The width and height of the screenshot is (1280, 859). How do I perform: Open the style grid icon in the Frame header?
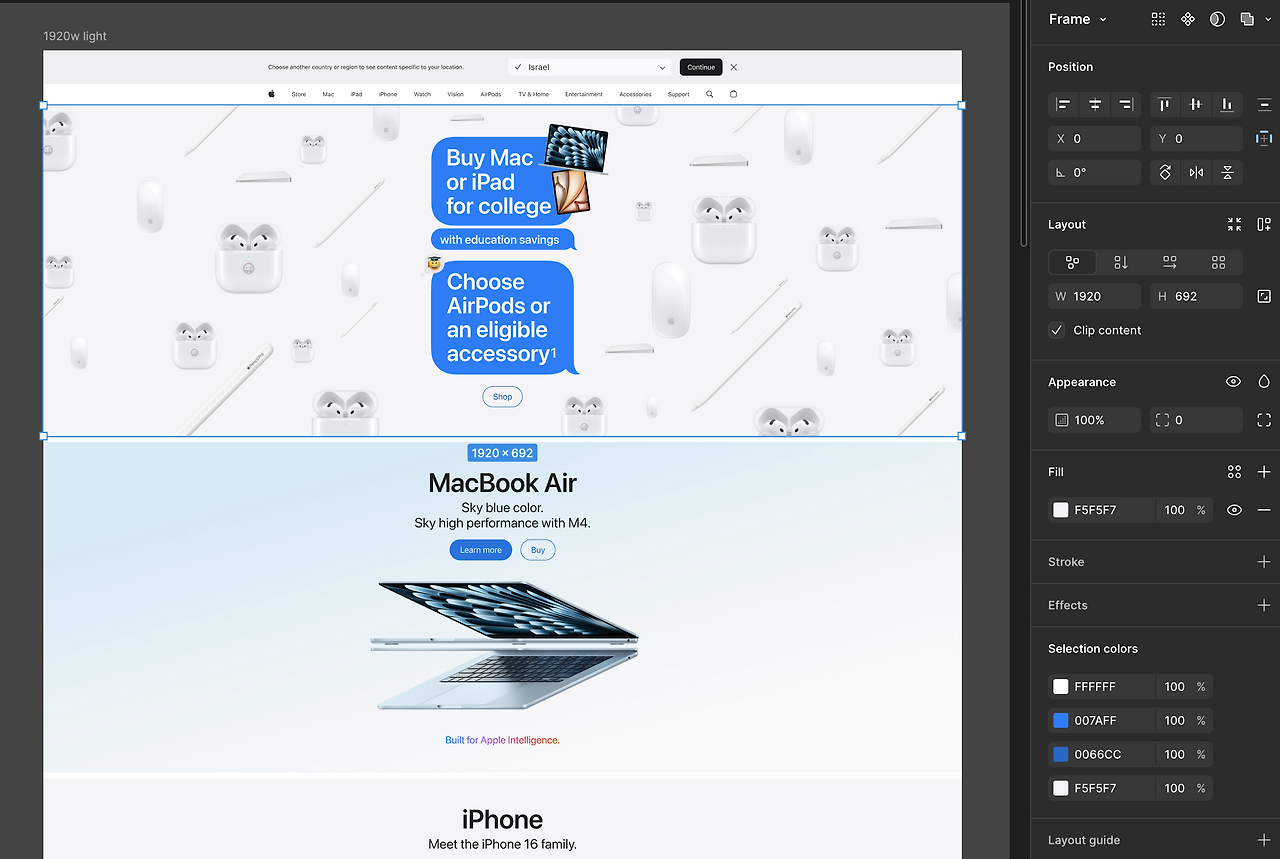pyautogui.click(x=1158, y=19)
